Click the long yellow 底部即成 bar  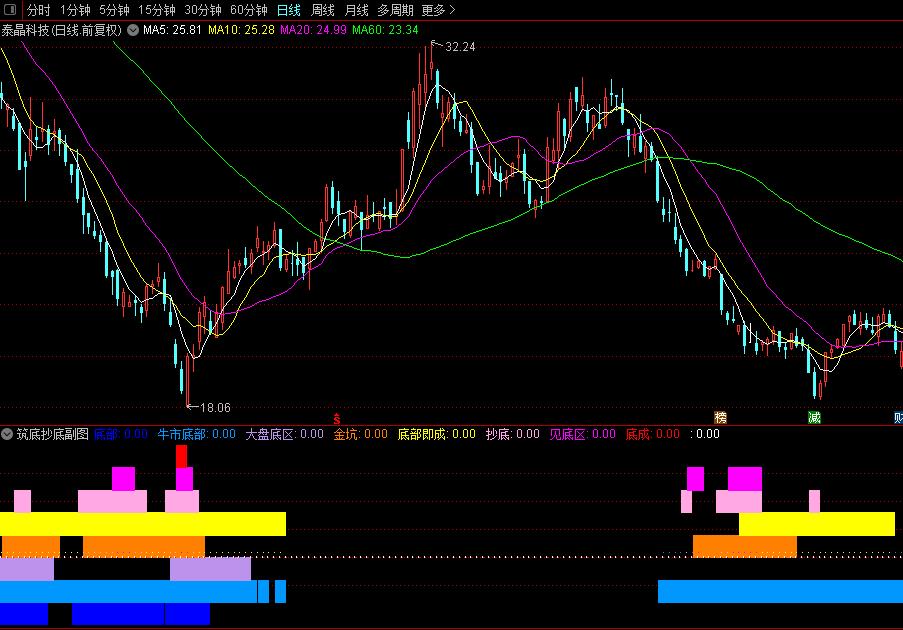(x=143, y=524)
